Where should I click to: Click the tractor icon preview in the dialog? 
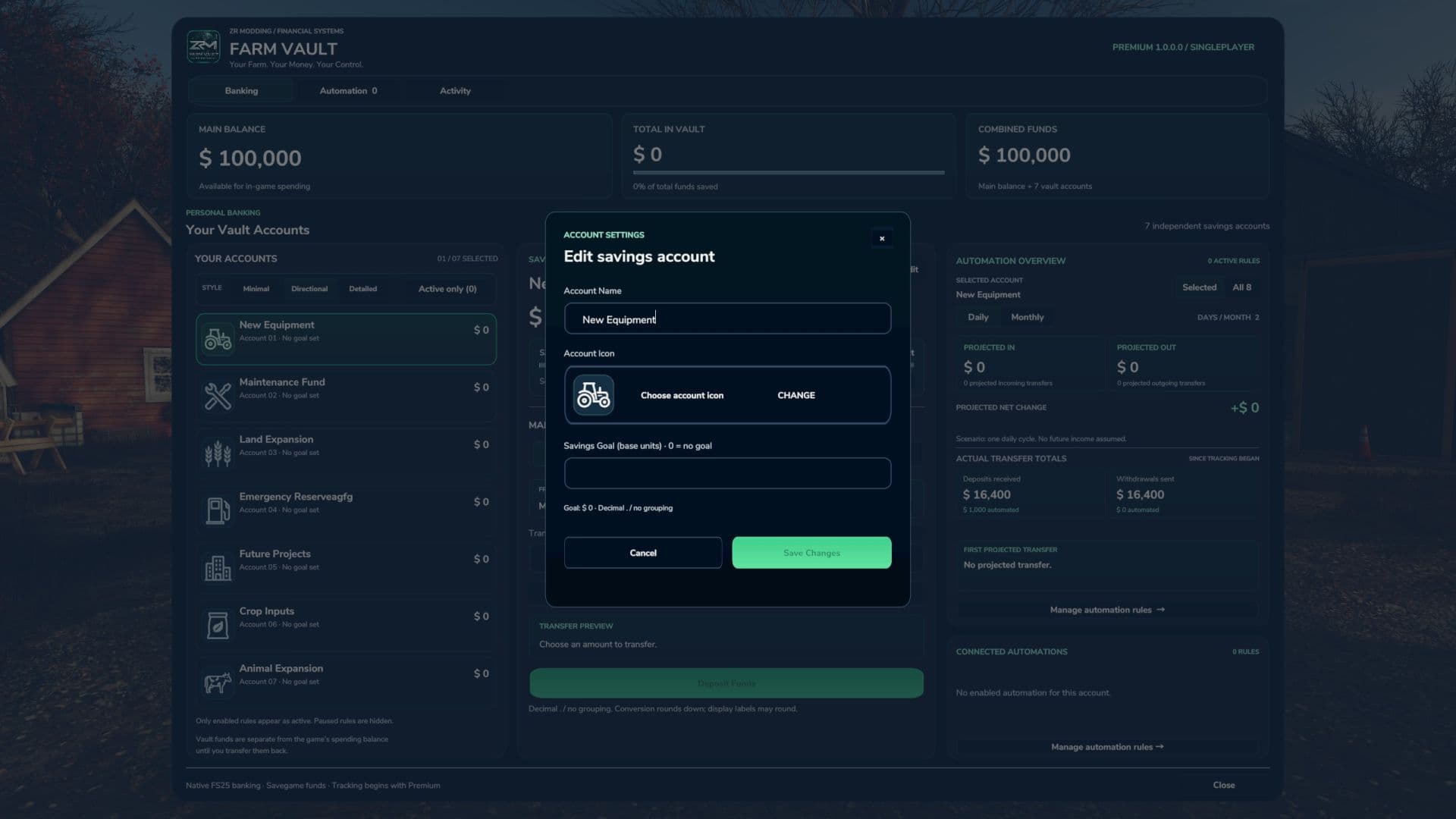coord(593,395)
